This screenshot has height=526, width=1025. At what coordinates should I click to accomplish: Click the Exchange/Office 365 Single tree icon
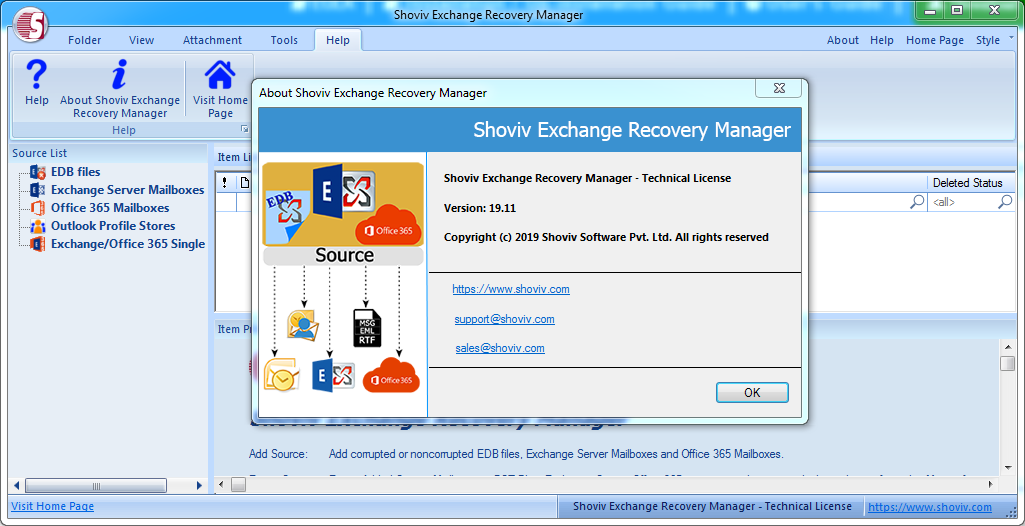pos(38,244)
